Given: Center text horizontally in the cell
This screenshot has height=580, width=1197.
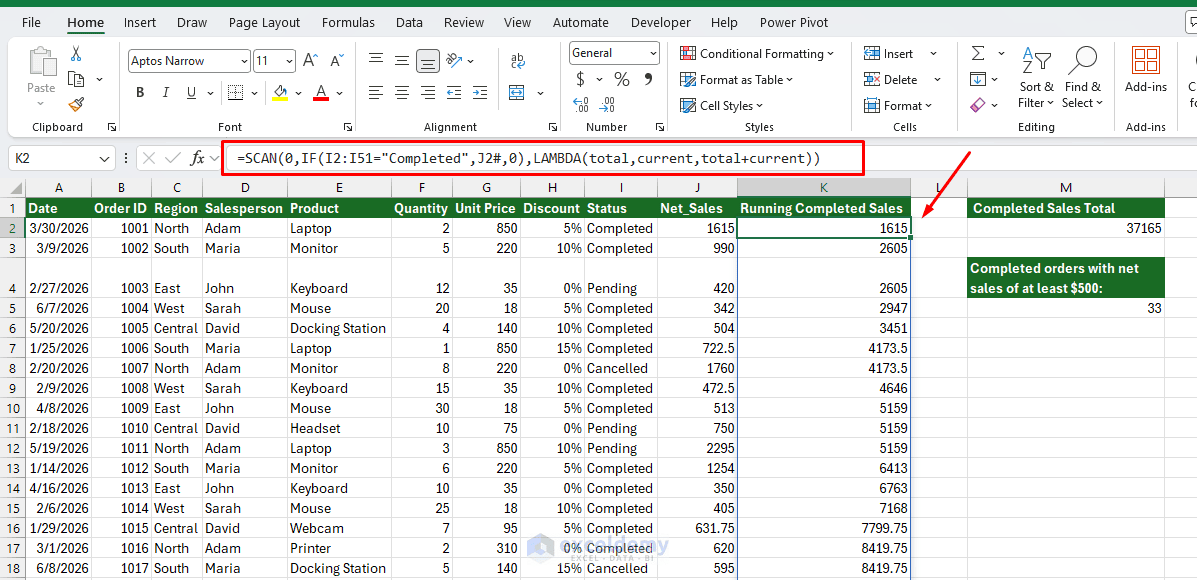Looking at the screenshot, I should (x=402, y=92).
